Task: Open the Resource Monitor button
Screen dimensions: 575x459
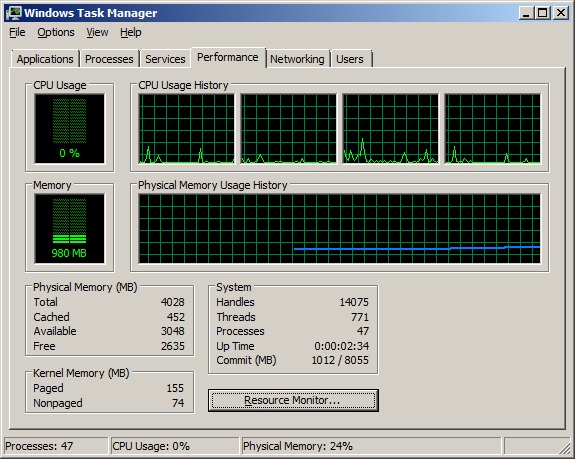Action: pos(293,400)
